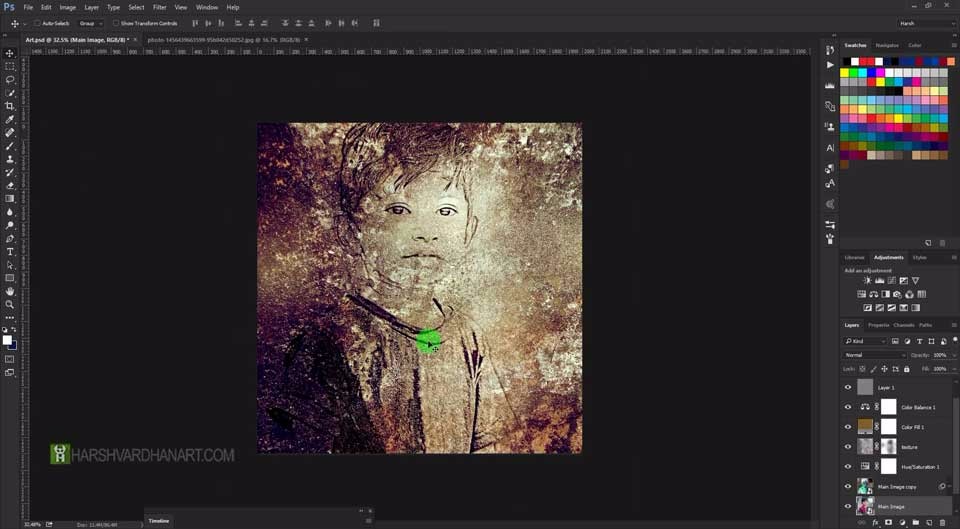
Task: Open the layer Kind filter dropdown
Action: point(864,341)
